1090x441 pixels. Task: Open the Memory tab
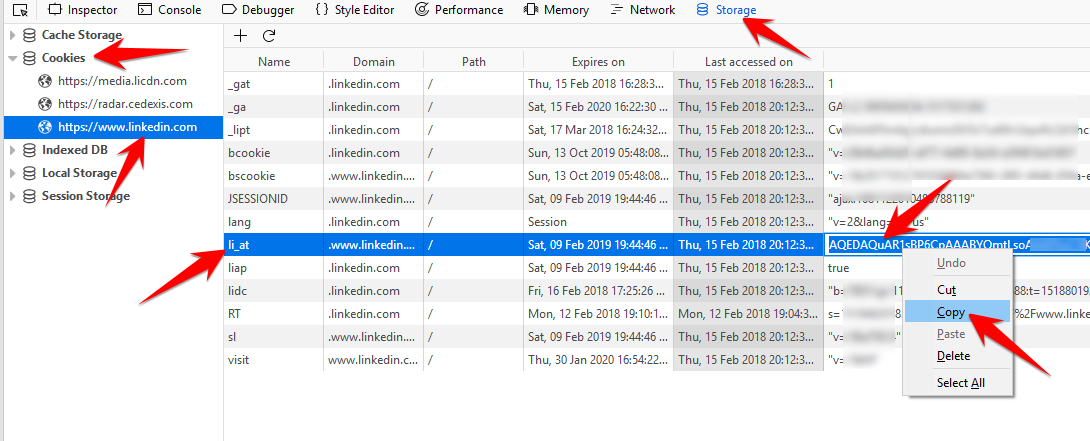pyautogui.click(x=556, y=10)
